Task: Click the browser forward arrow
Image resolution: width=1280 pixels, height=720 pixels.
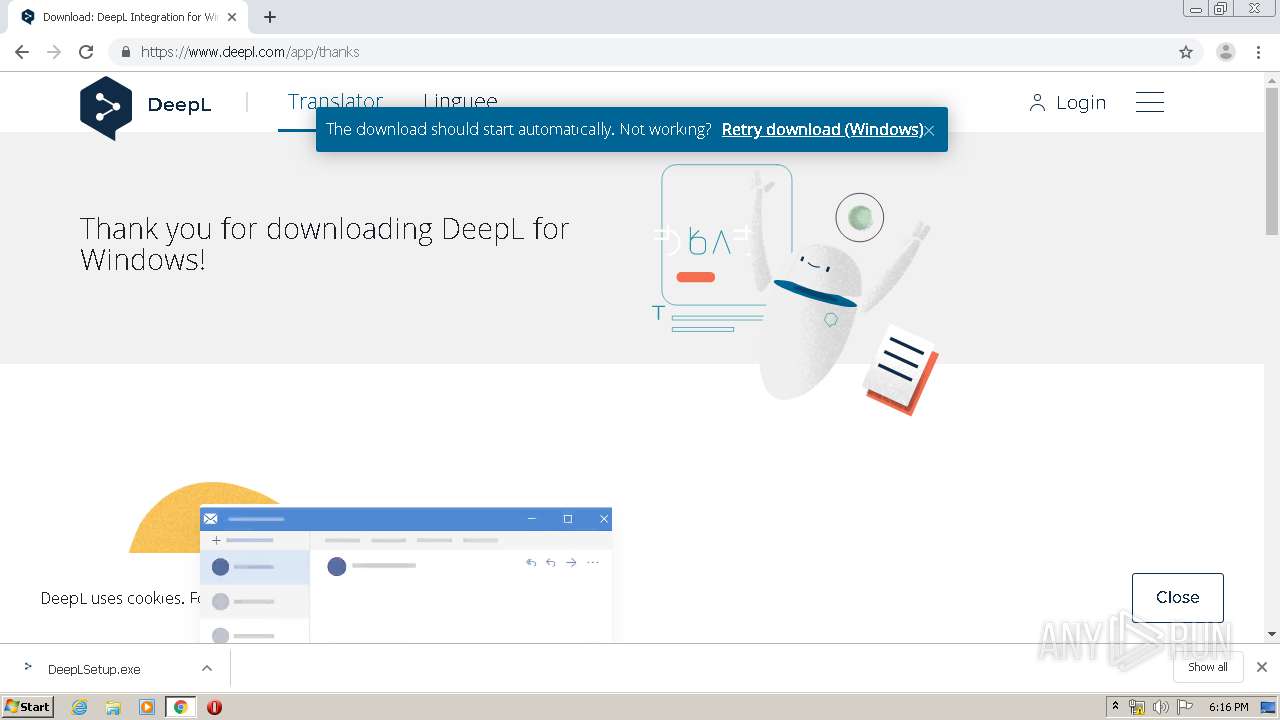Action: 54,52
